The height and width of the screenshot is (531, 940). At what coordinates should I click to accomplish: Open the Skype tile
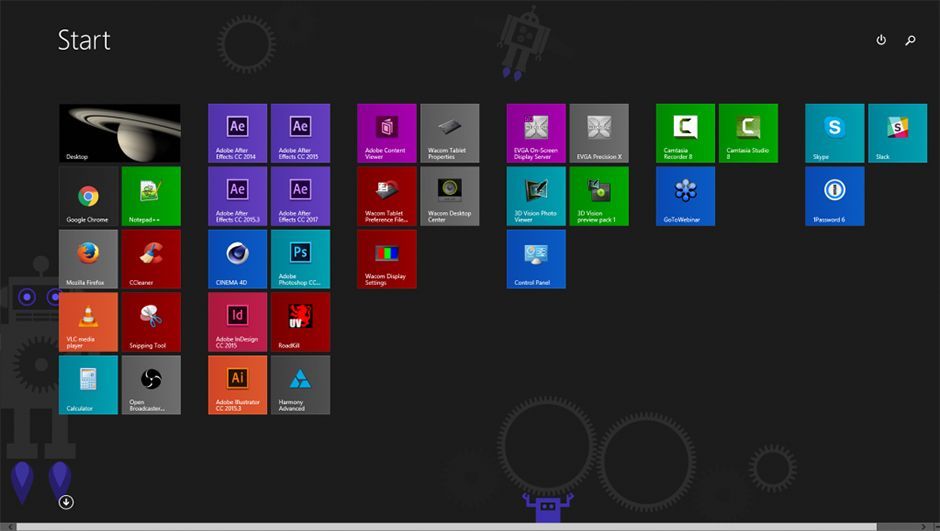tap(834, 133)
